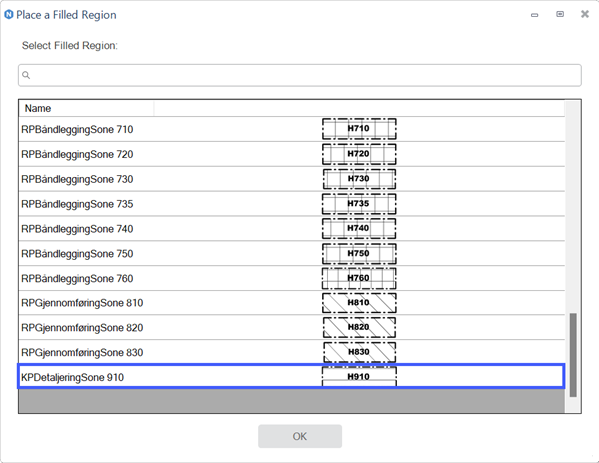Confirm selection with OK button
Viewport: 599px width, 463px height.
click(x=300, y=436)
